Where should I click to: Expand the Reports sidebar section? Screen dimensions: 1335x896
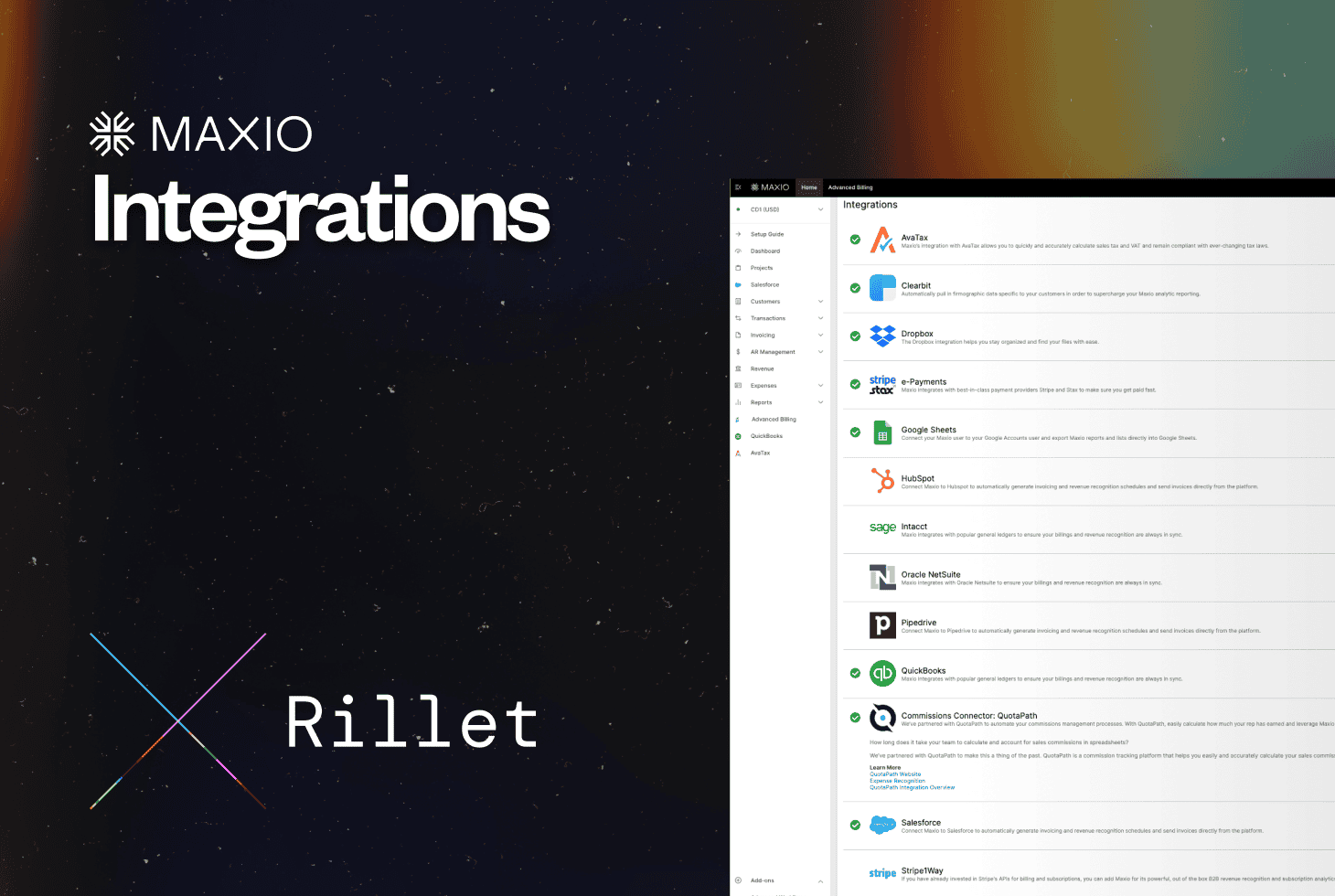pyautogui.click(x=820, y=402)
